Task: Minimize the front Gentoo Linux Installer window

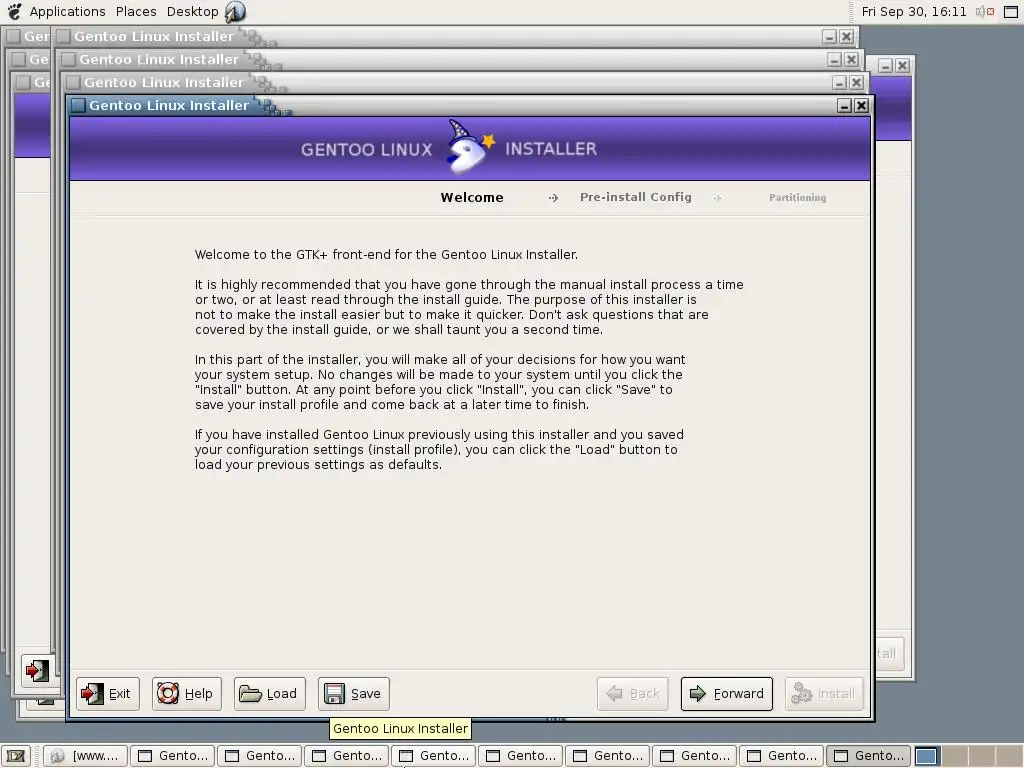Action: [844, 106]
